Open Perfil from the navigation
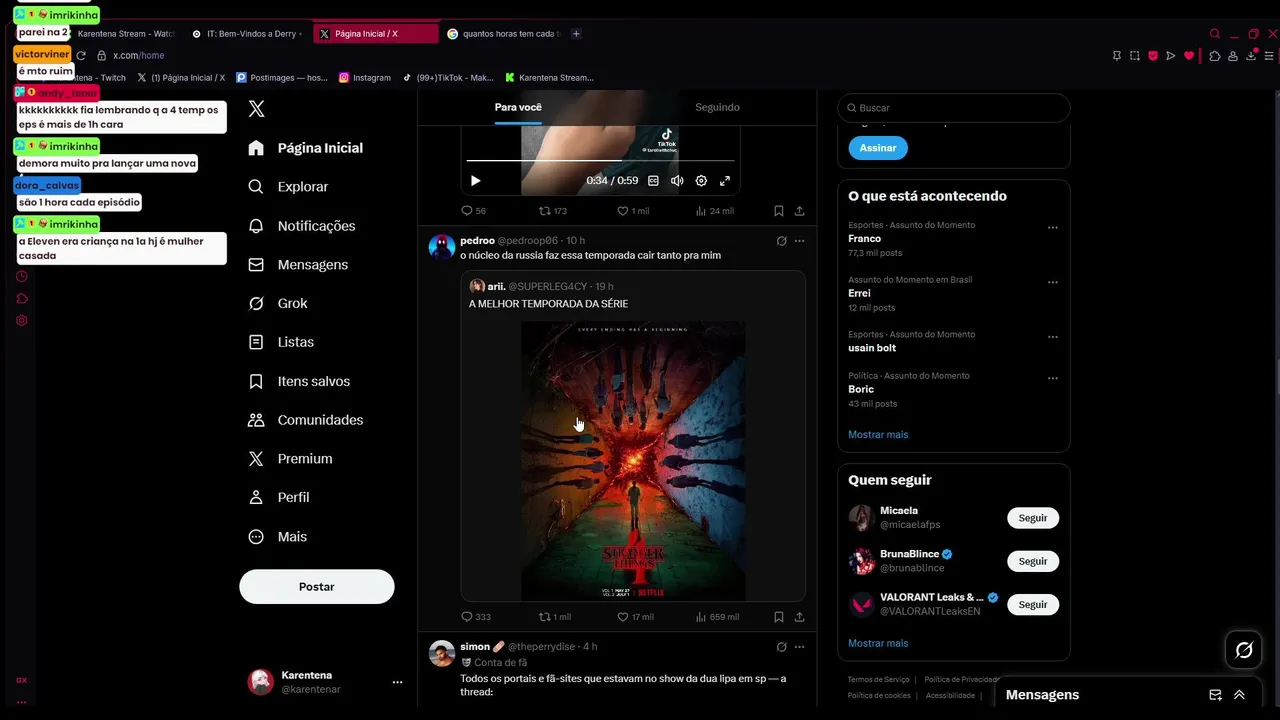Viewport: 1280px width, 720px height. click(279, 498)
